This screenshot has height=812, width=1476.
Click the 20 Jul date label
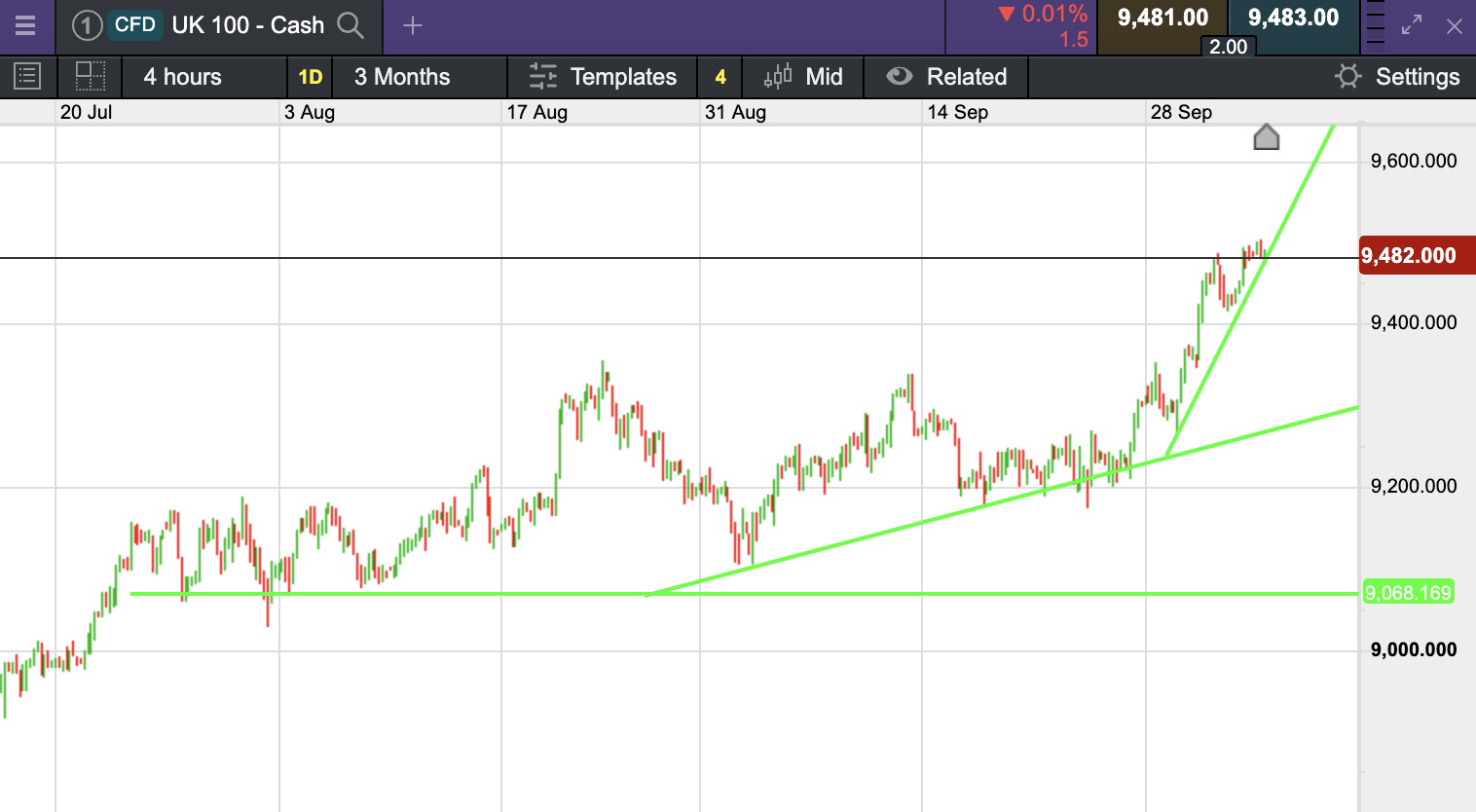click(x=86, y=112)
